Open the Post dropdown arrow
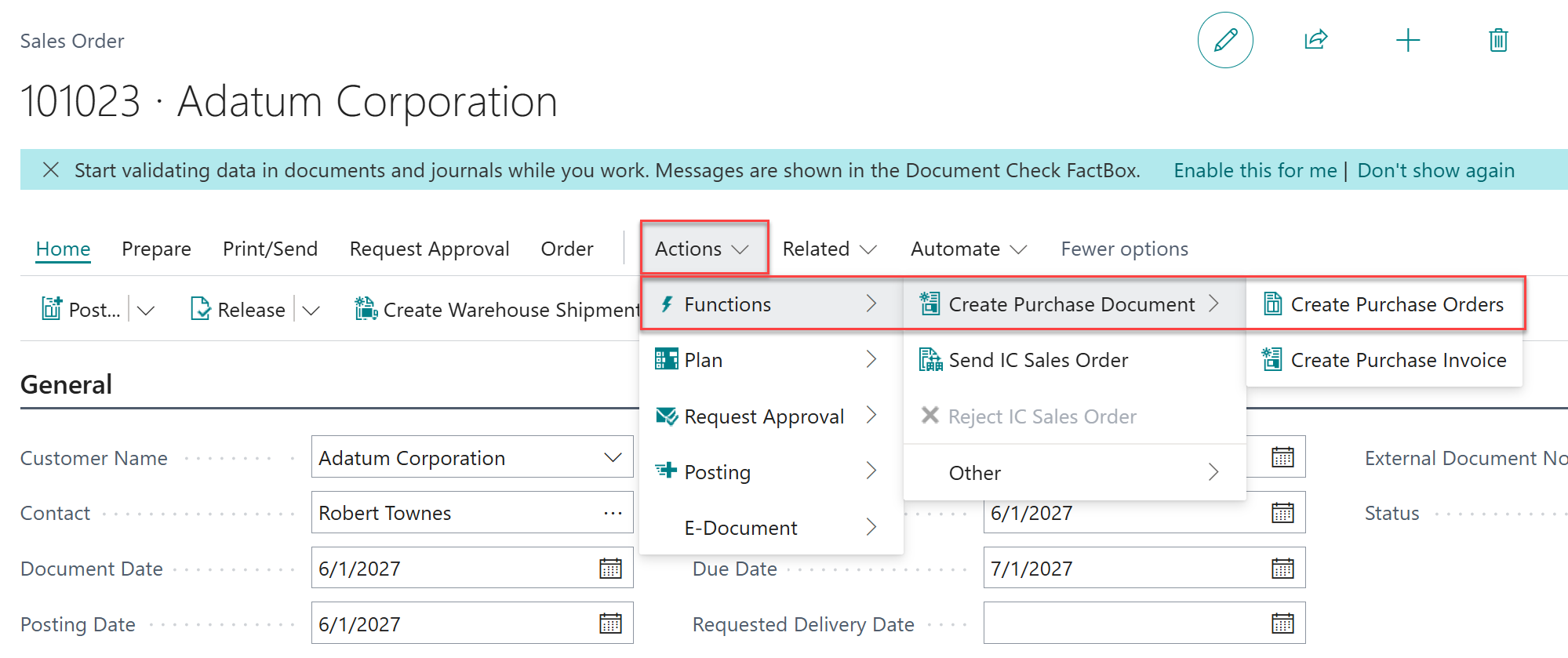Screen dimensions: 1568x658 click(x=146, y=310)
